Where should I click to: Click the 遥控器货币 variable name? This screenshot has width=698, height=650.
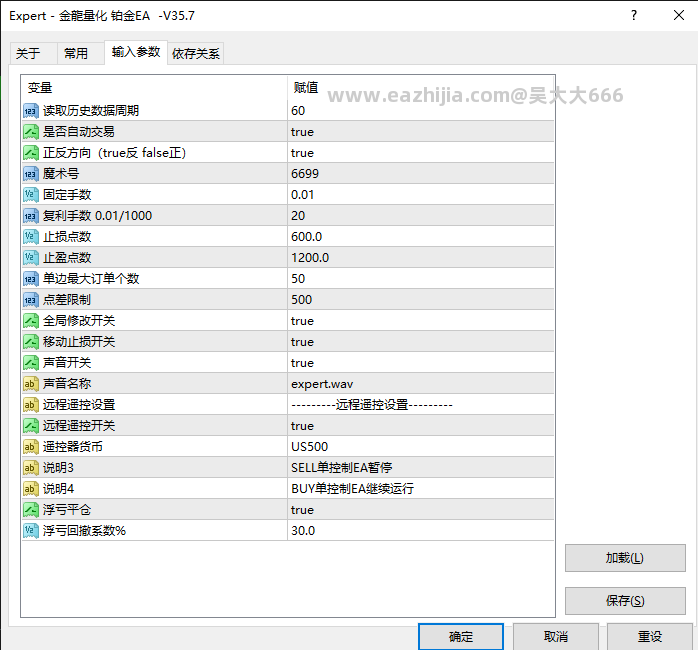pyautogui.click(x=73, y=447)
